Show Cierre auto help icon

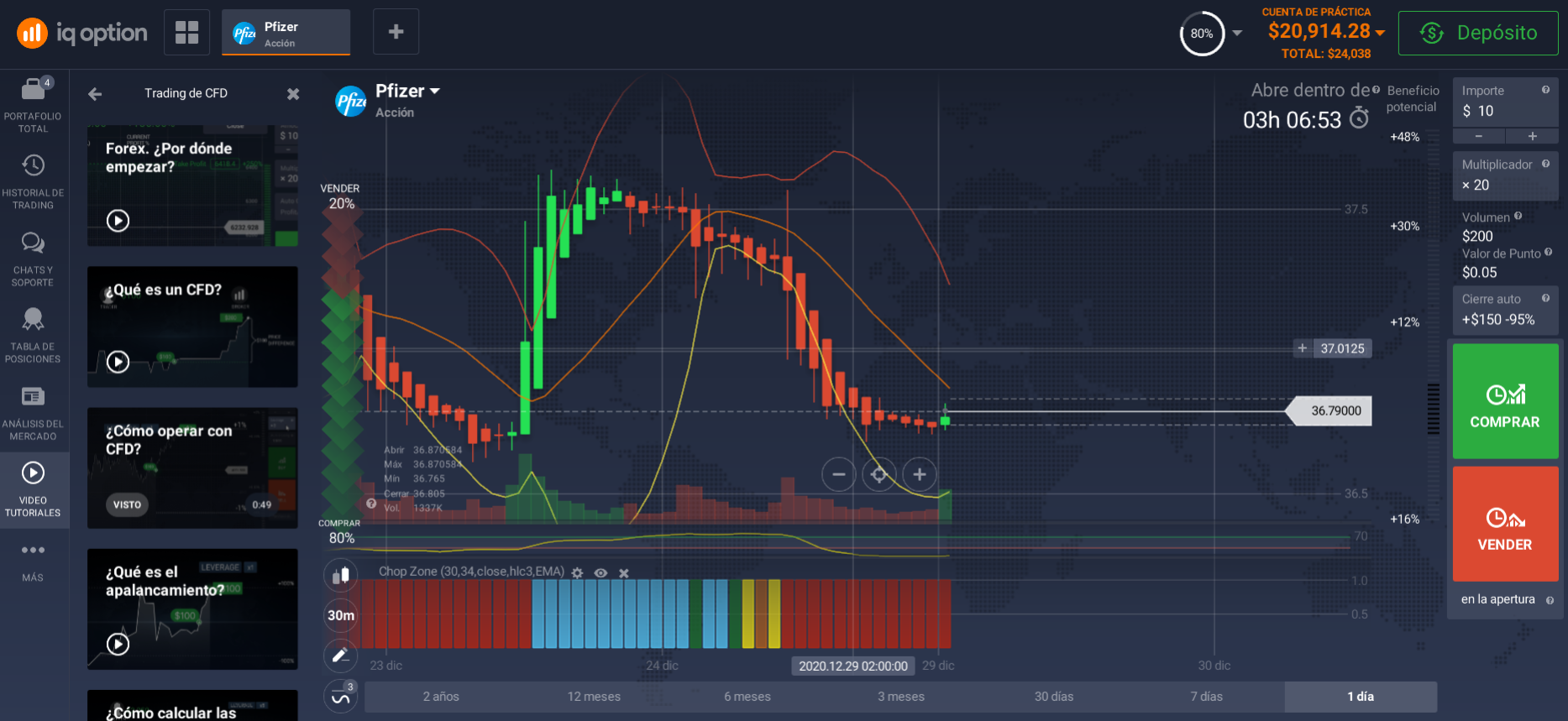coord(1545,298)
